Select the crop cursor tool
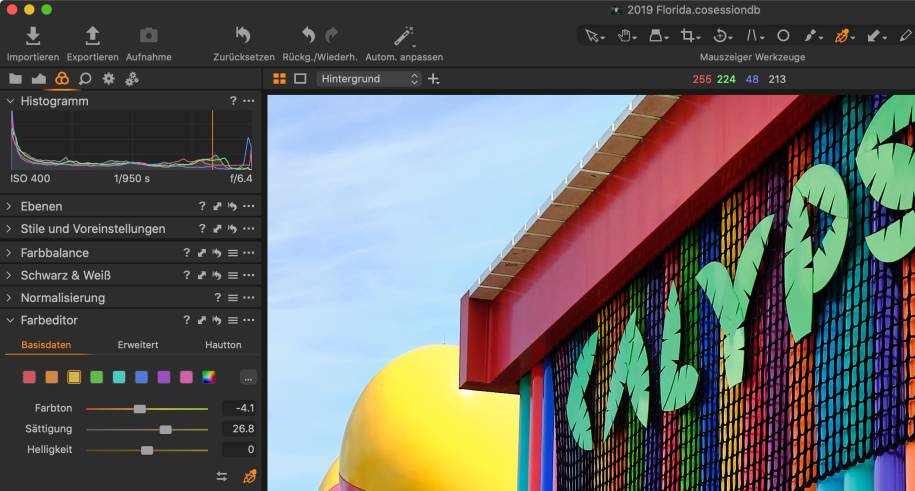This screenshot has width=915, height=491. click(688, 36)
